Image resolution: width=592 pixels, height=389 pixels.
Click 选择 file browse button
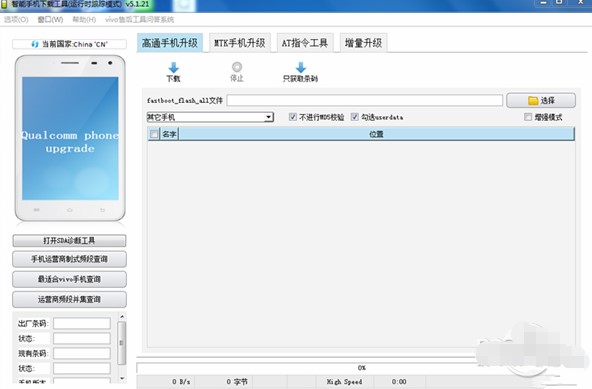click(541, 100)
